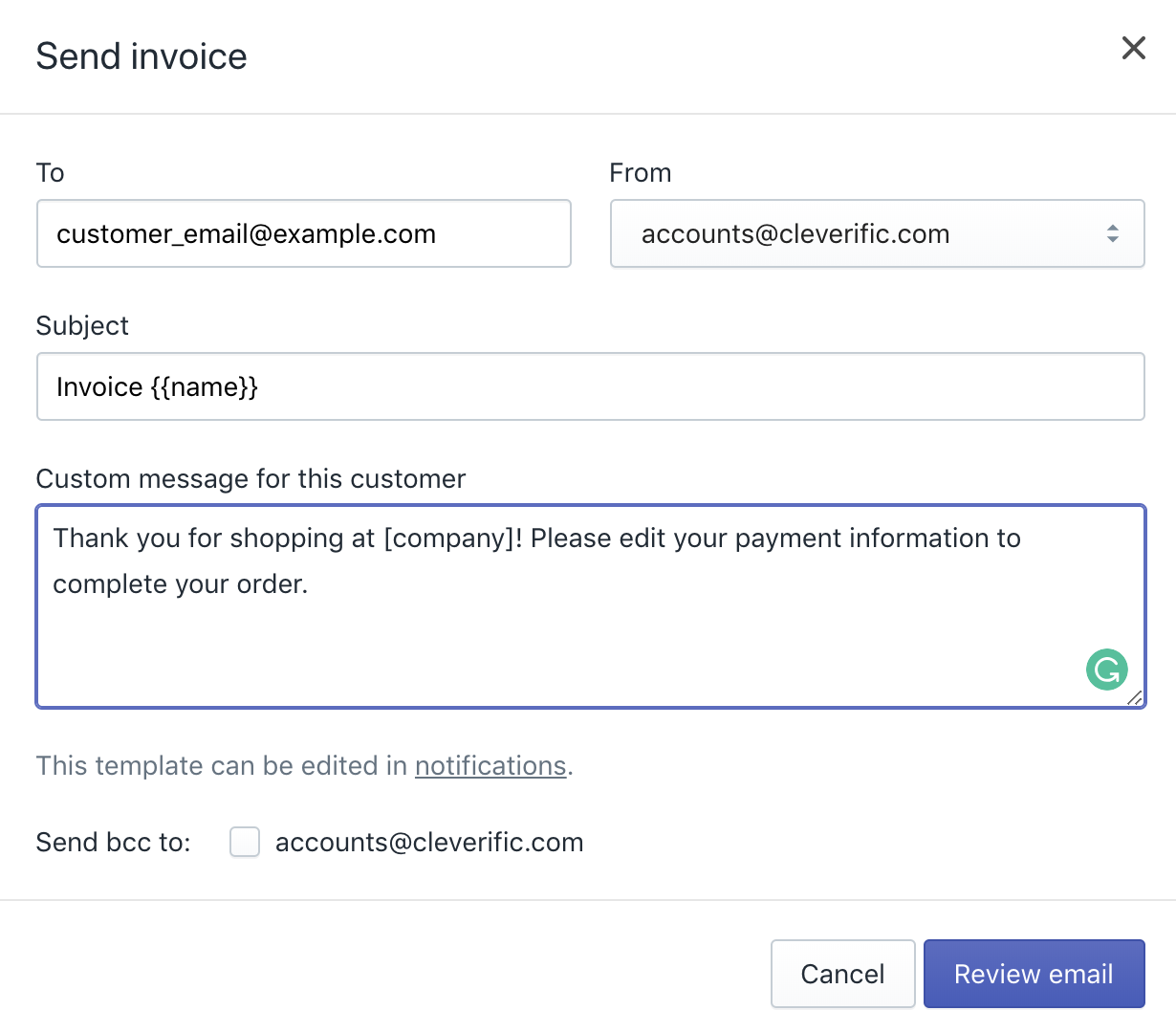Enable bcc to accounts@cleverific.com checkbox
1176x1033 pixels.
pyautogui.click(x=245, y=842)
